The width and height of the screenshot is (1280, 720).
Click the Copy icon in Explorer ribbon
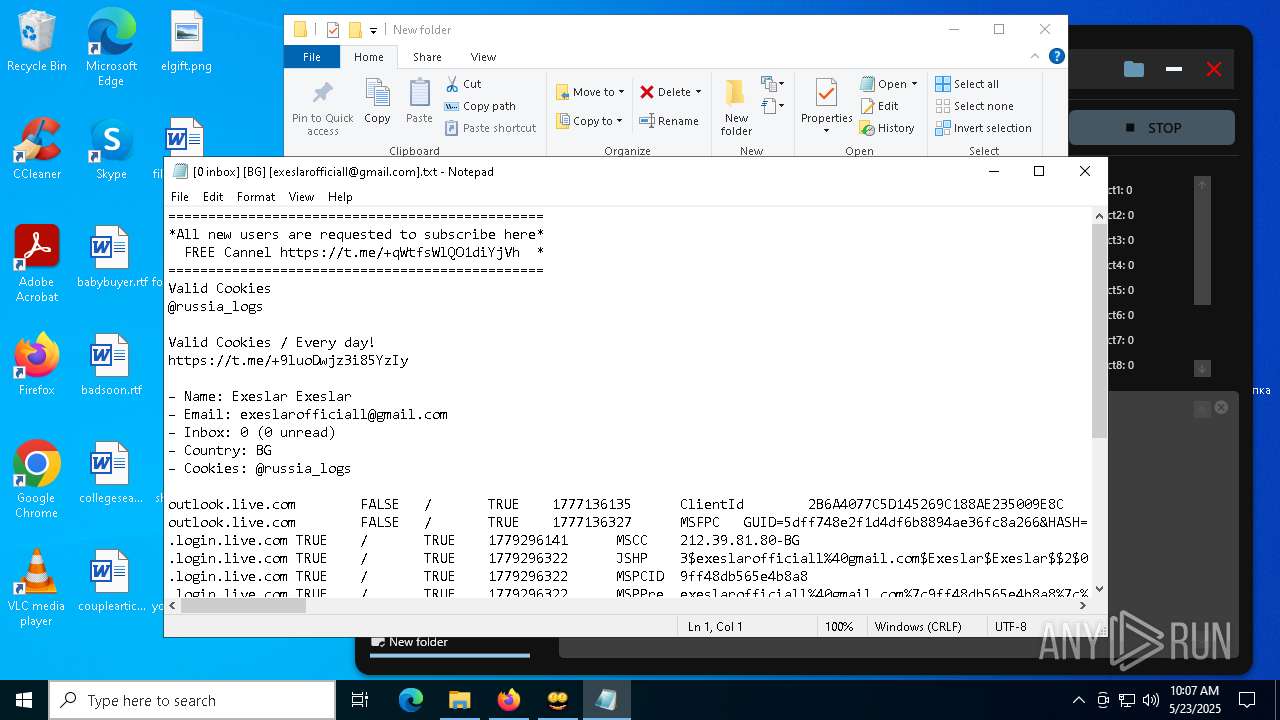click(377, 102)
